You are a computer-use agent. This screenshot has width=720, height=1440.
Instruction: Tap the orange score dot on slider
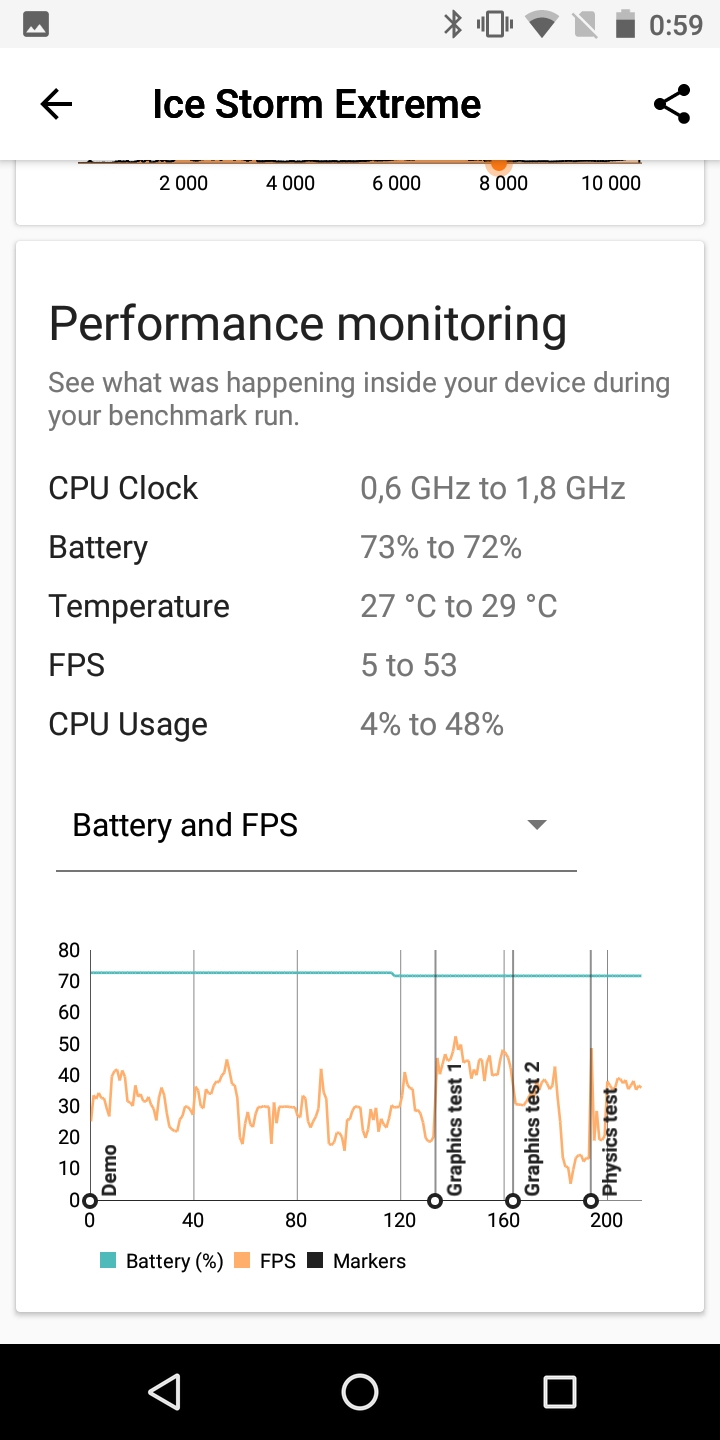pos(499,163)
